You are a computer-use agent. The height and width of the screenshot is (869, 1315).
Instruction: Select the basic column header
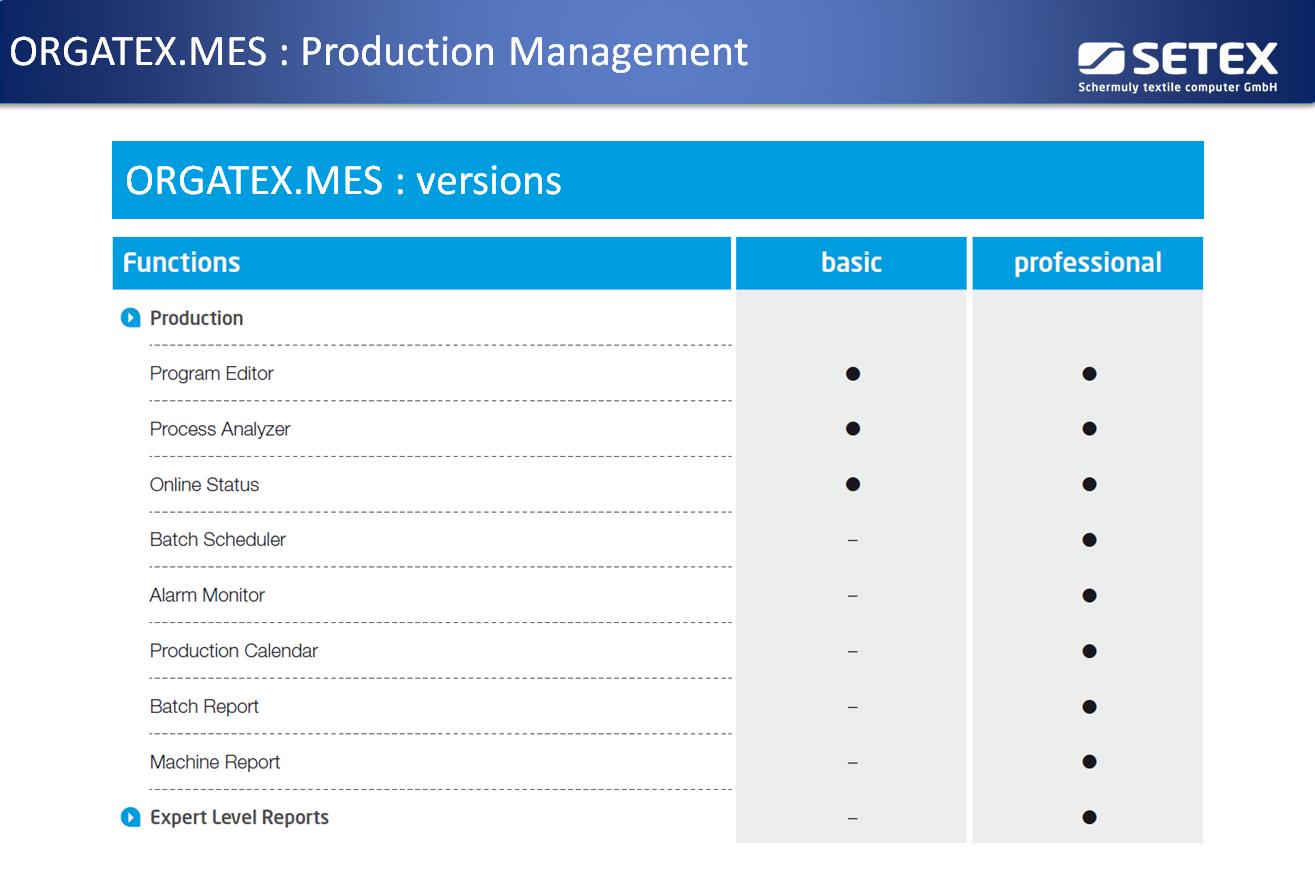[x=851, y=263]
